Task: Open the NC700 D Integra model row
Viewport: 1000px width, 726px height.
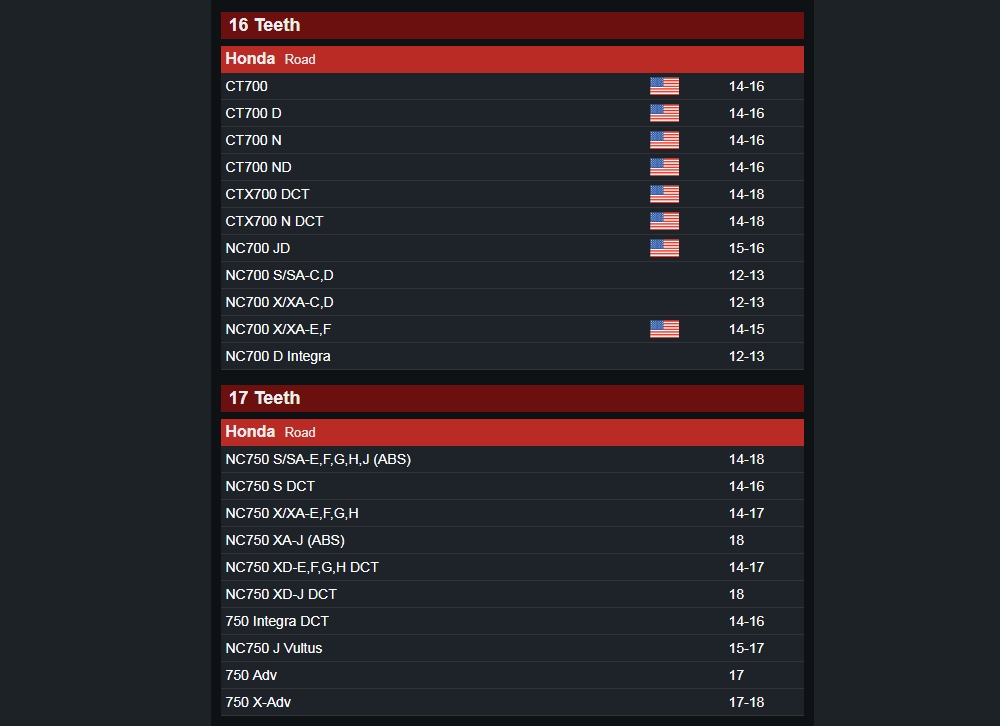Action: [x=512, y=356]
